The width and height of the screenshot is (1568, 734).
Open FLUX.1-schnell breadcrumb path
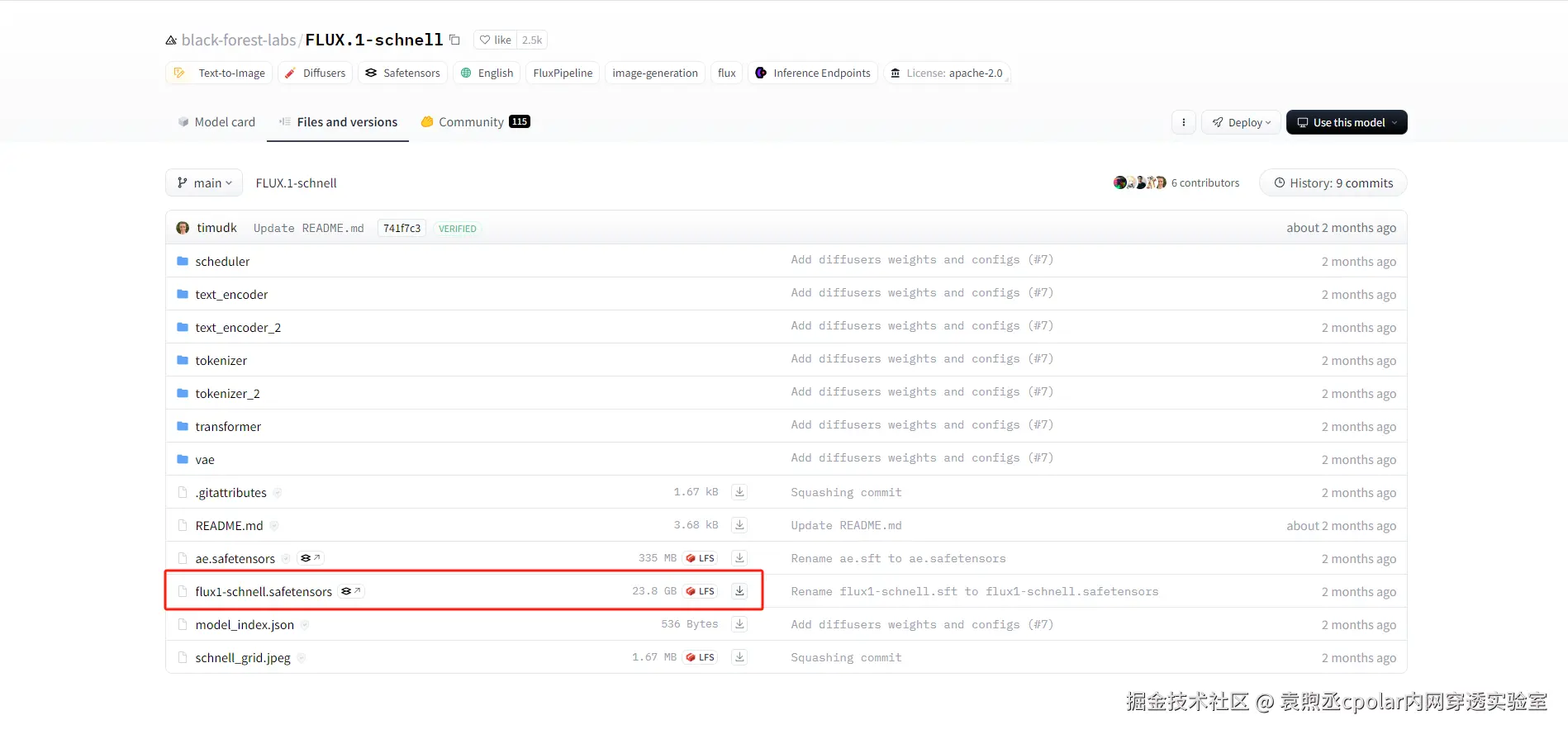(296, 183)
